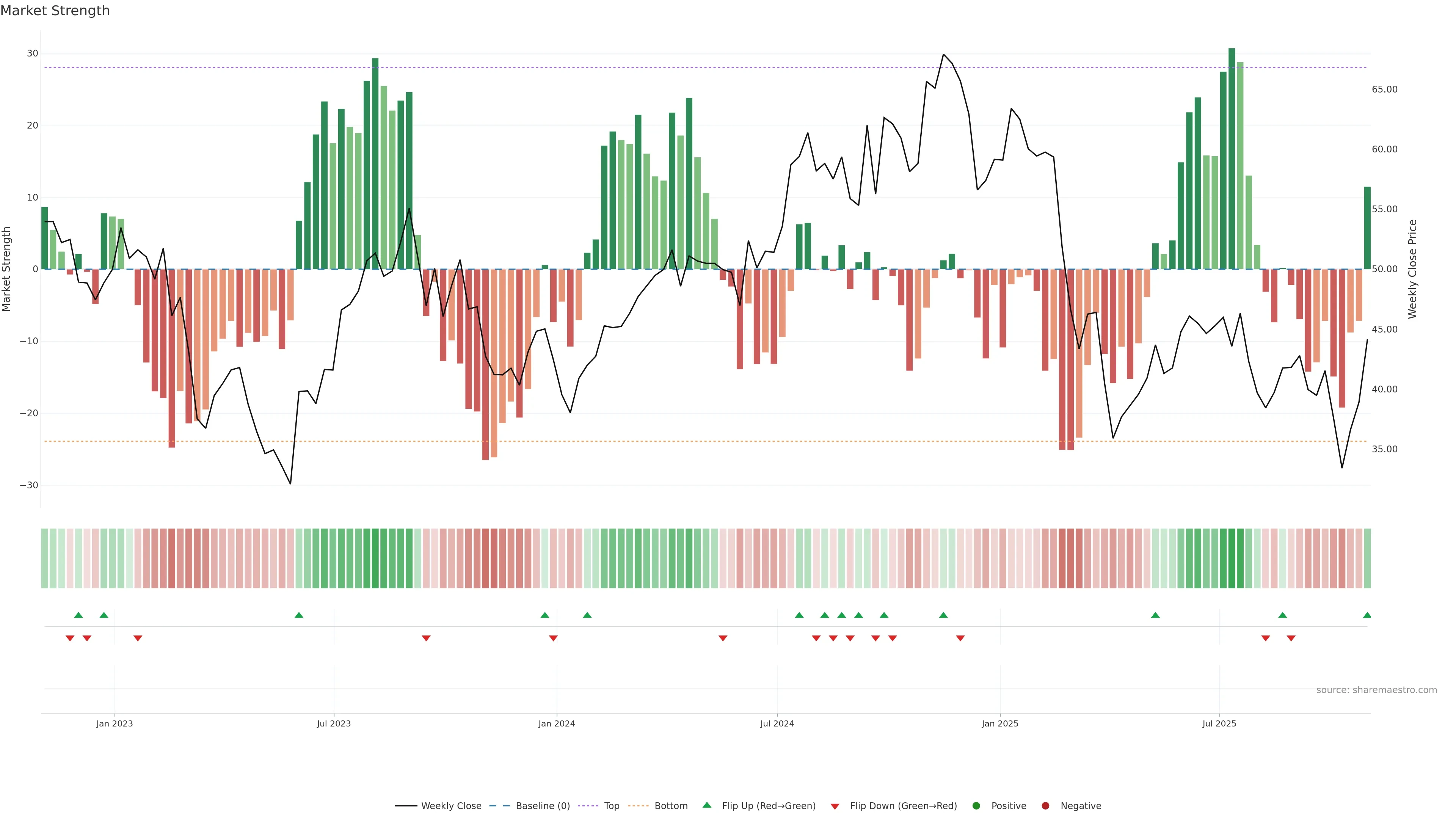Click the last green flip-up triangle marker
The width and height of the screenshot is (1456, 819).
pyautogui.click(x=1367, y=615)
